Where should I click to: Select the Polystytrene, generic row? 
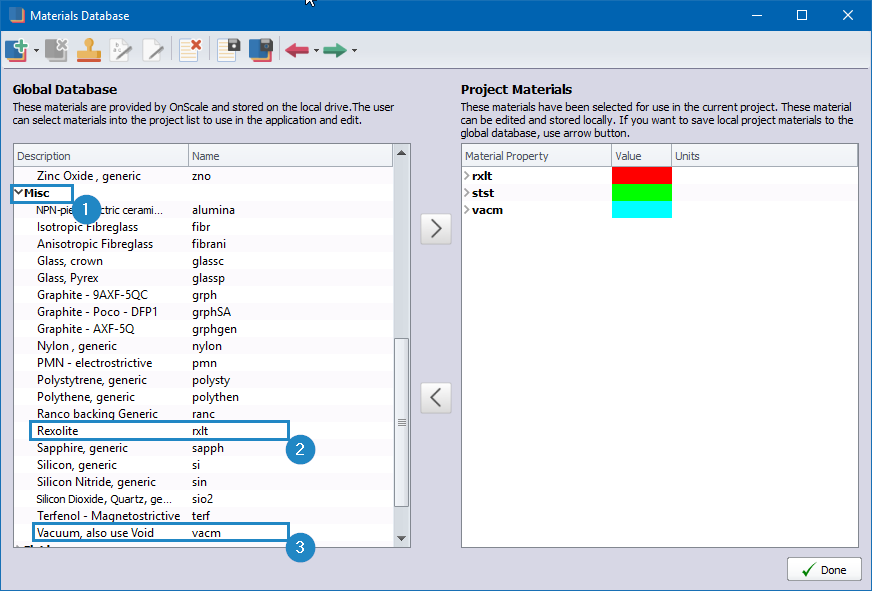(204, 380)
